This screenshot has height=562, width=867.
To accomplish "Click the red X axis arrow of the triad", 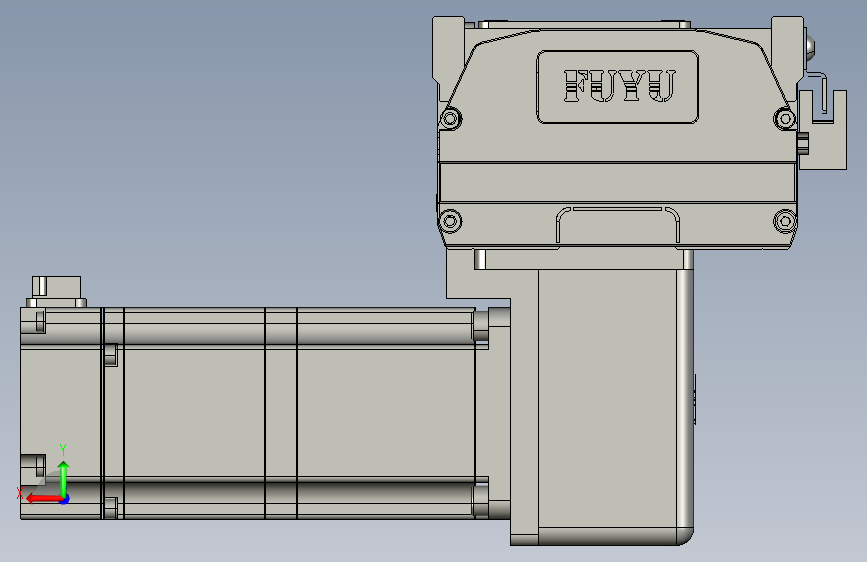I will coord(44,499).
